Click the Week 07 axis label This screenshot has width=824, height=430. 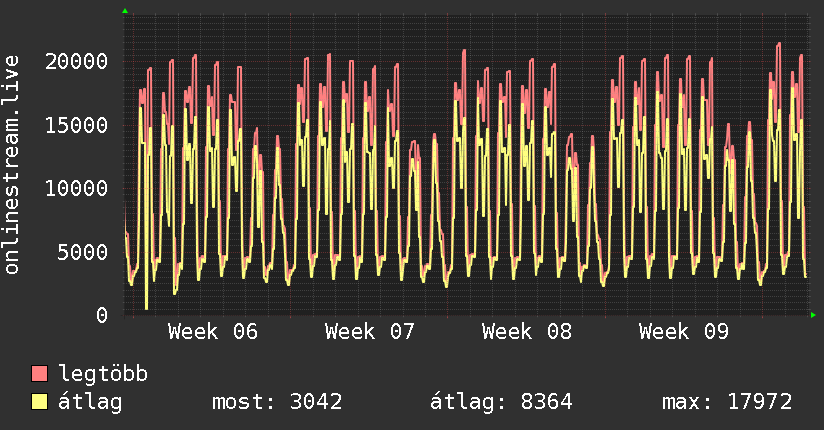tap(369, 332)
